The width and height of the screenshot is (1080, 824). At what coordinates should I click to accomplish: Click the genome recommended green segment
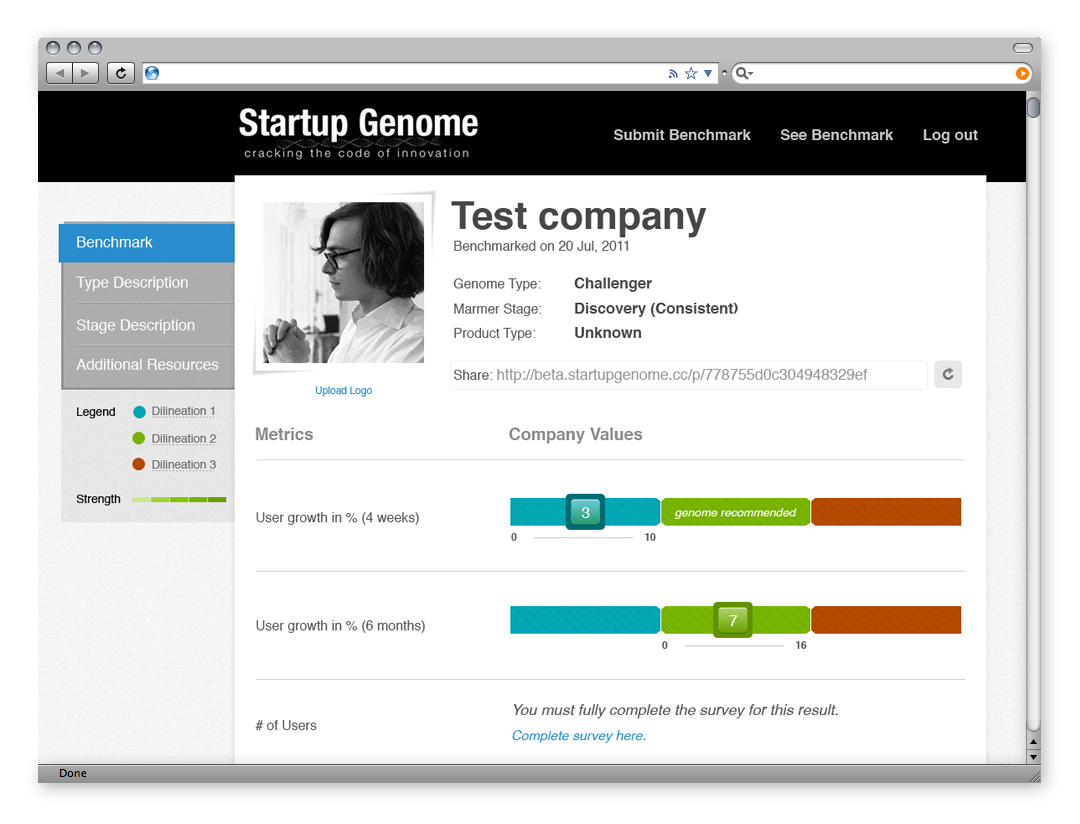(736, 512)
